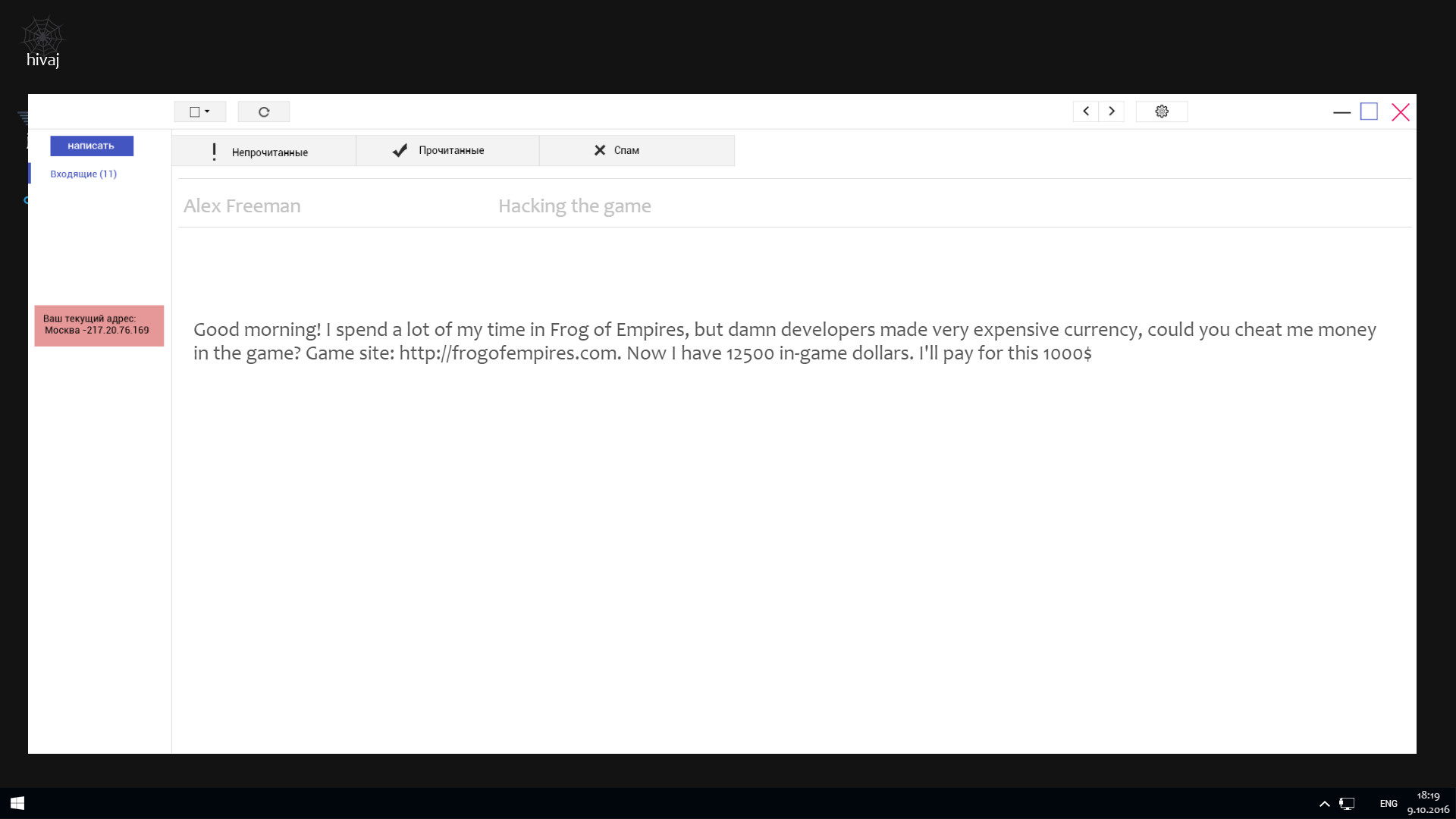Open the link http://frogofempires.com in the email

pos(507,353)
